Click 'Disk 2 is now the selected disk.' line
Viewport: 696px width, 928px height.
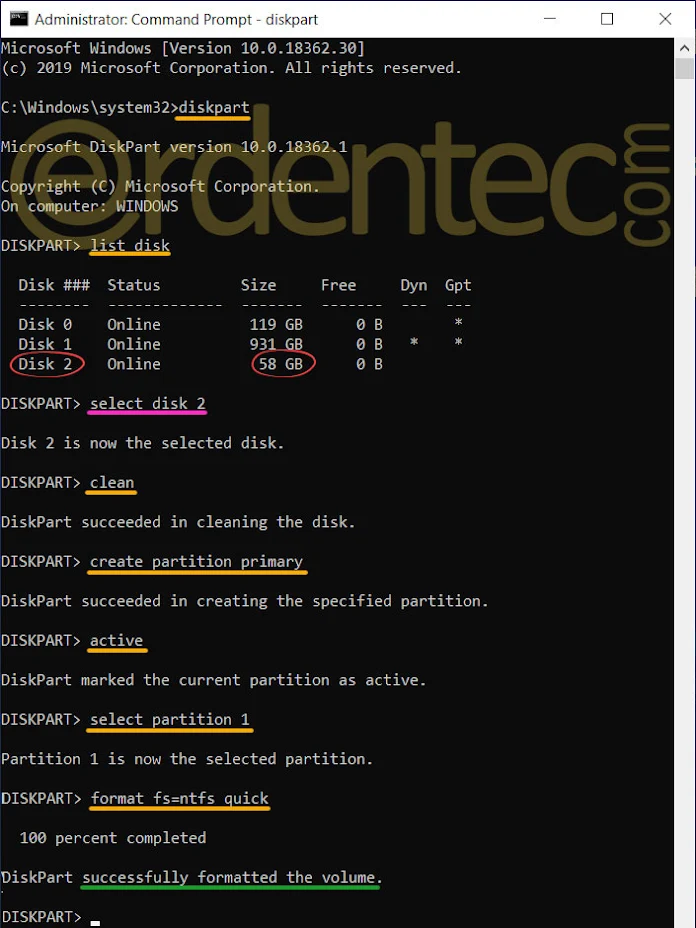point(143,443)
